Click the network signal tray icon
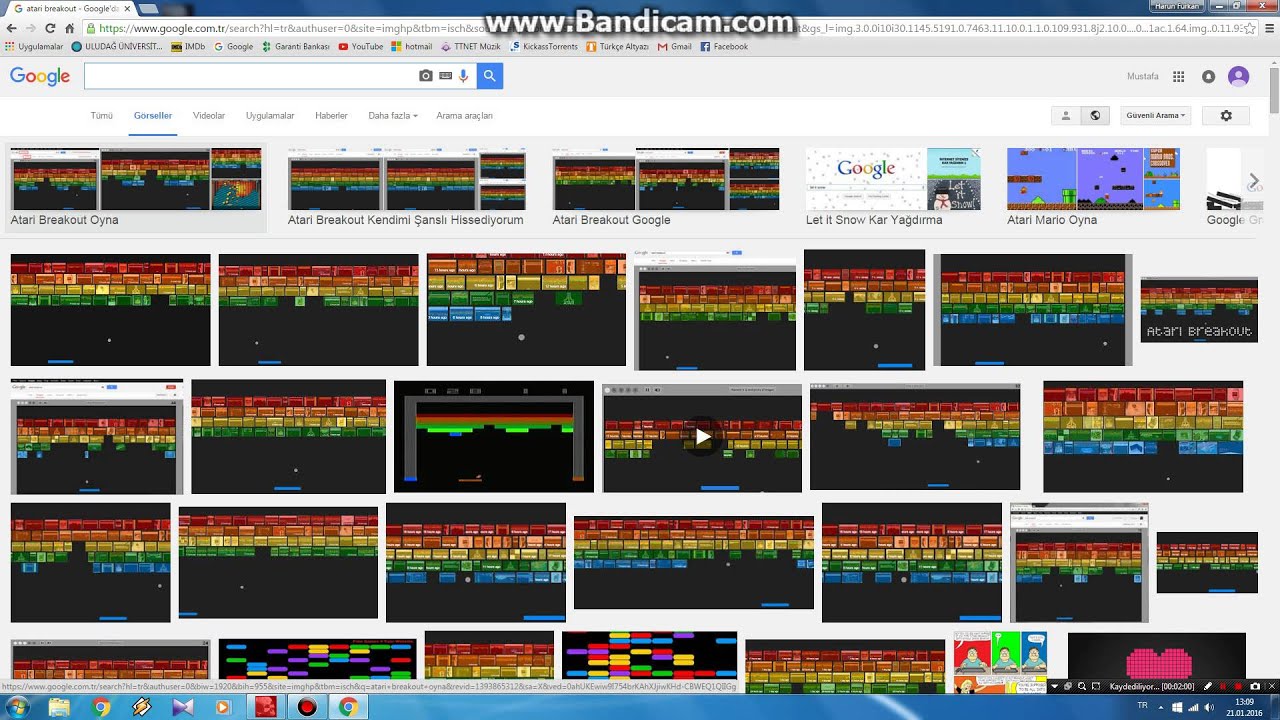The image size is (1280, 720). 1193,707
